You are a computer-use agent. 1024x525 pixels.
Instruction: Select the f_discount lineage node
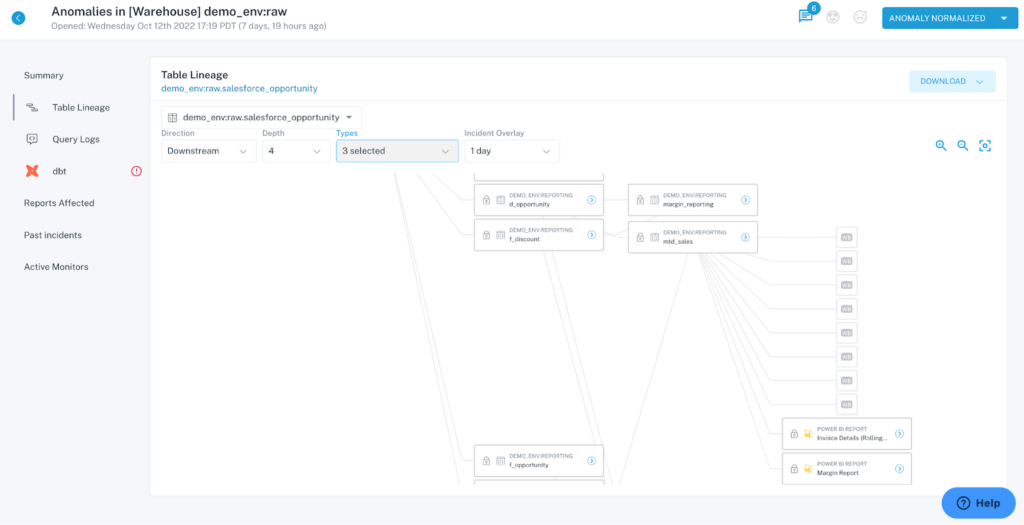tap(539, 234)
